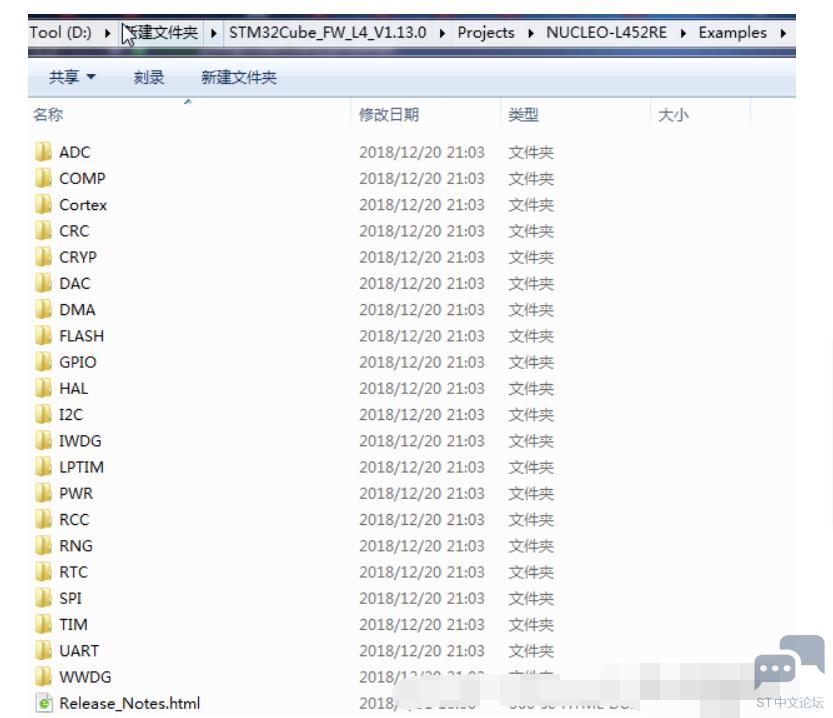Viewport: 833px width, 718px height.
Task: Click the modified date of the SPI row
Action: 422,598
